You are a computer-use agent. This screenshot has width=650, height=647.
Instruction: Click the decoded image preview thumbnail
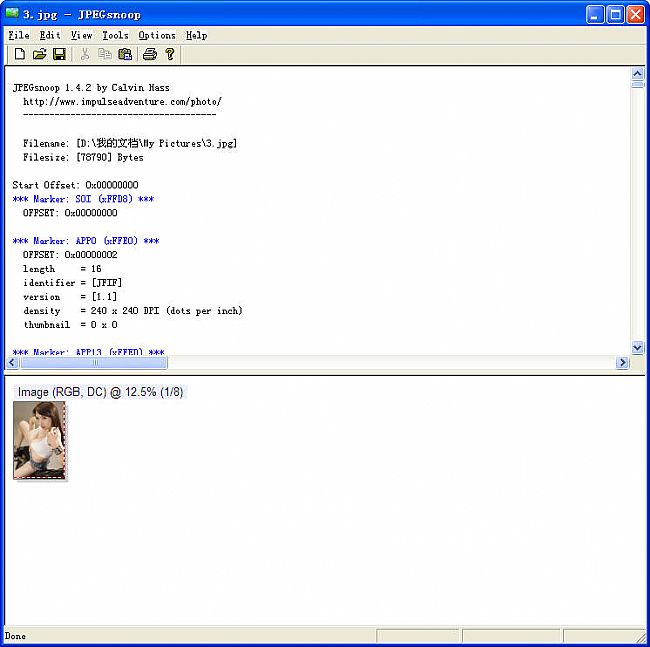(x=39, y=440)
